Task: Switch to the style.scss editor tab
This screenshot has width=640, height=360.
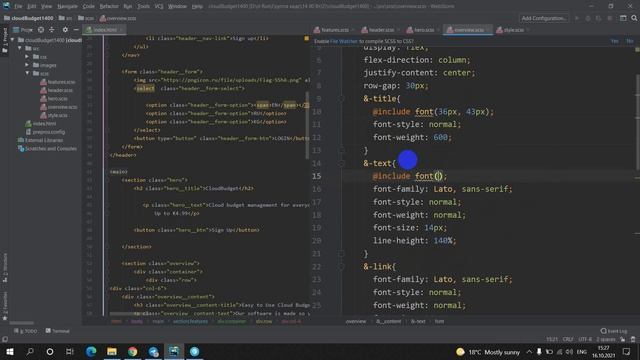Action: (x=513, y=30)
